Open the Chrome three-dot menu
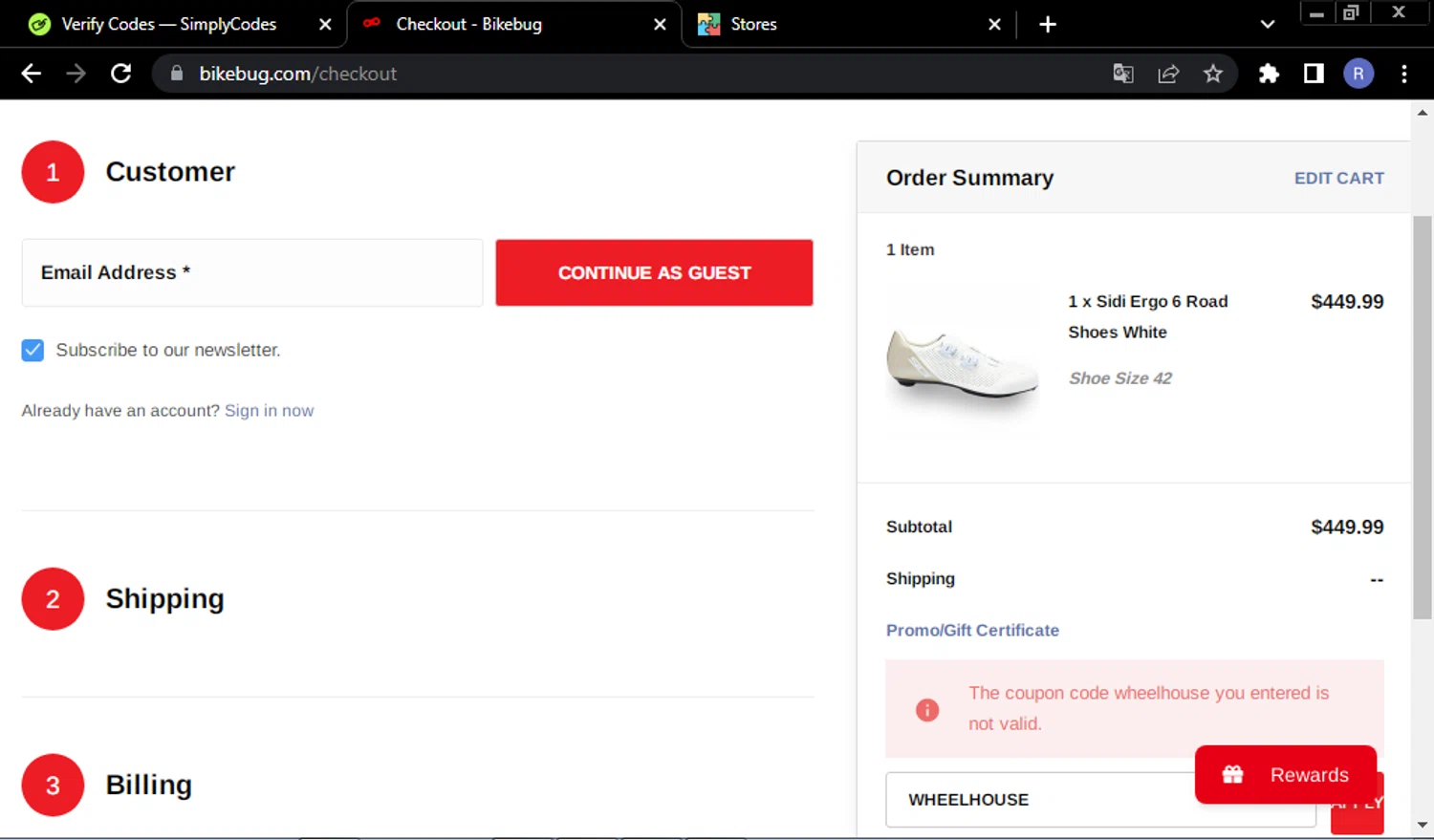 pyautogui.click(x=1403, y=74)
